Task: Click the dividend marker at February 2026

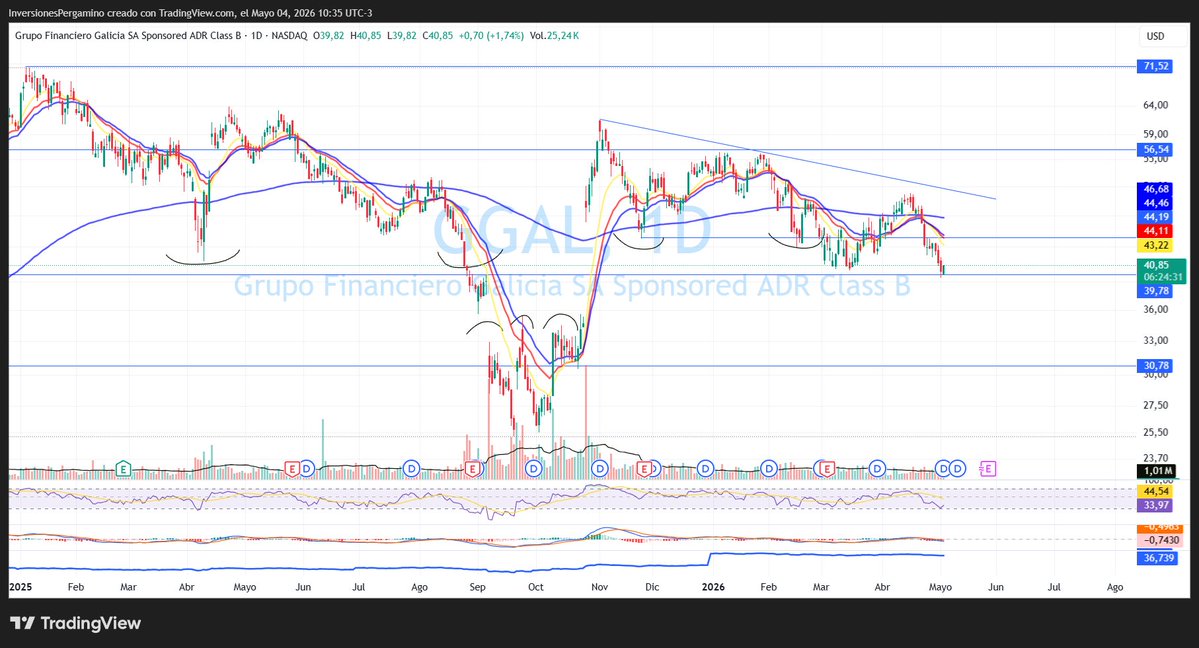Action: pyautogui.click(x=769, y=468)
